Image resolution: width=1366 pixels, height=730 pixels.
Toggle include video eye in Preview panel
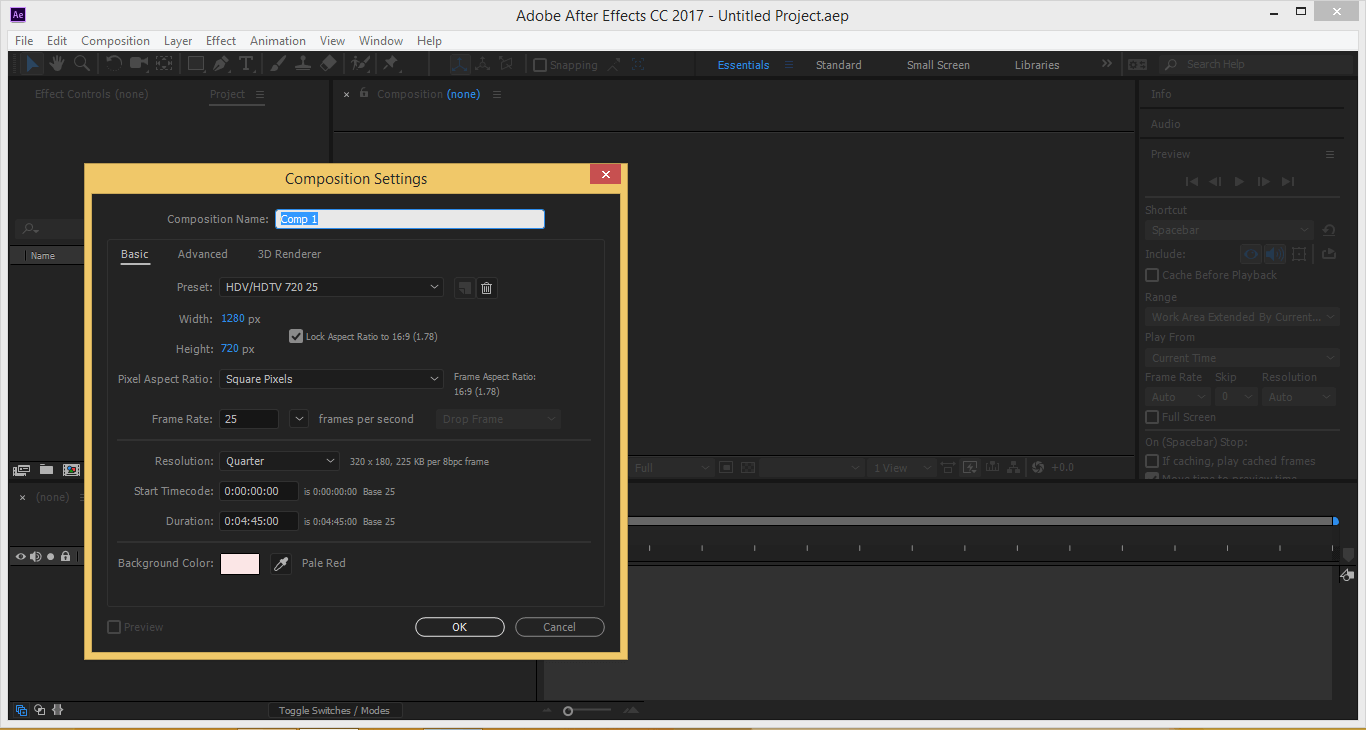pyautogui.click(x=1251, y=254)
